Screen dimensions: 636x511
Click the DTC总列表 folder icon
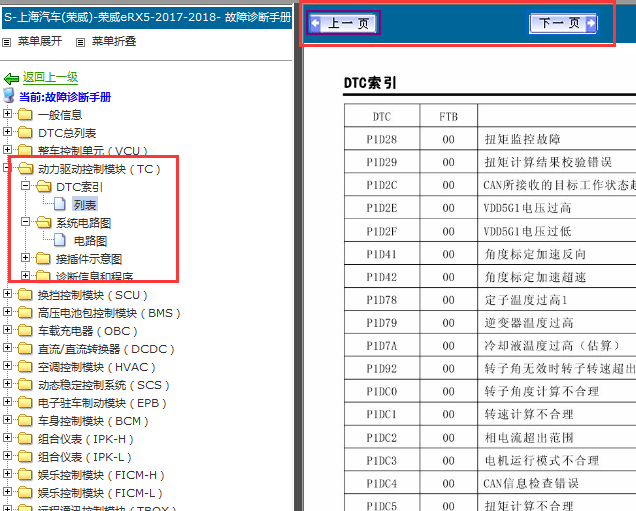click(x=25, y=132)
